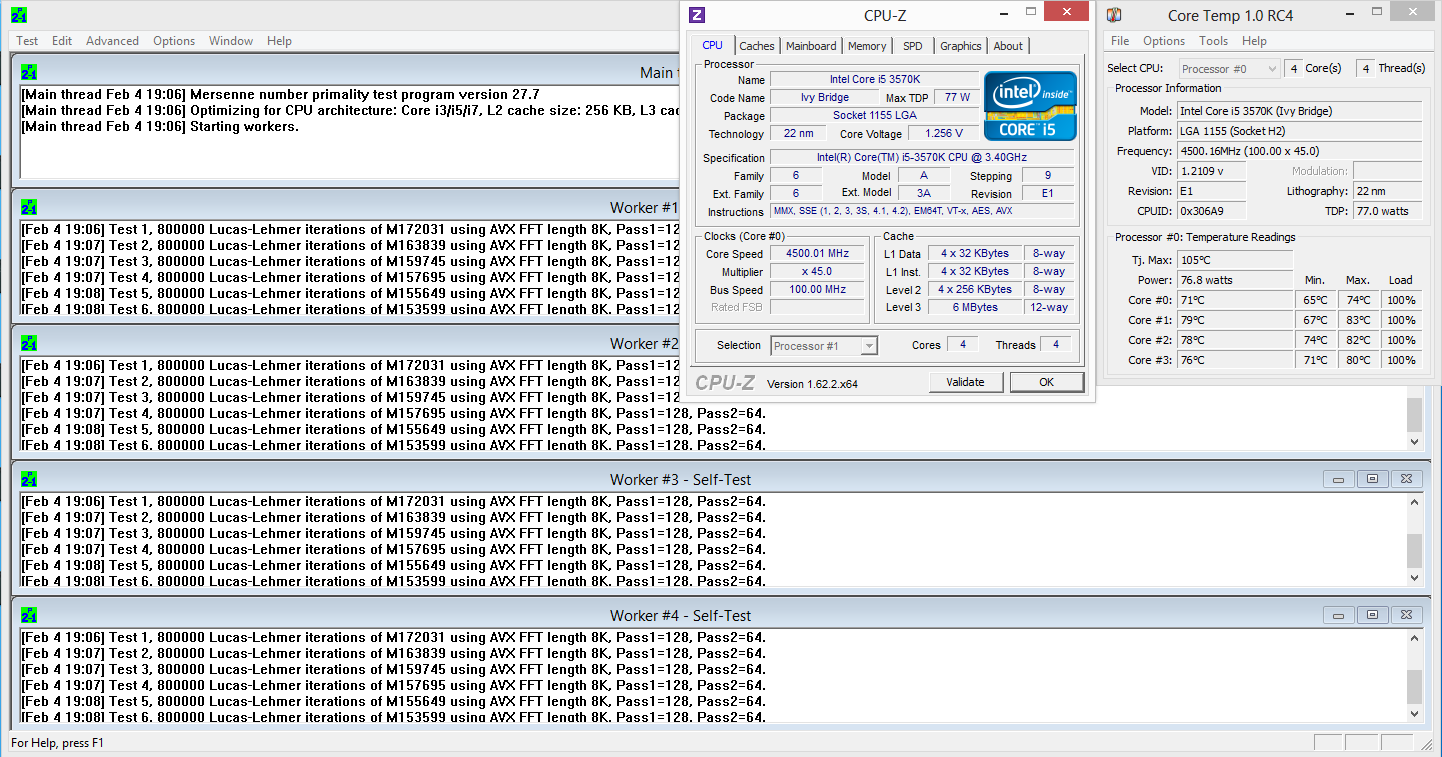The image size is (1442, 757).
Task: Click Core Temp Frequency 4500.16MHz value
Action: [x=1299, y=151]
